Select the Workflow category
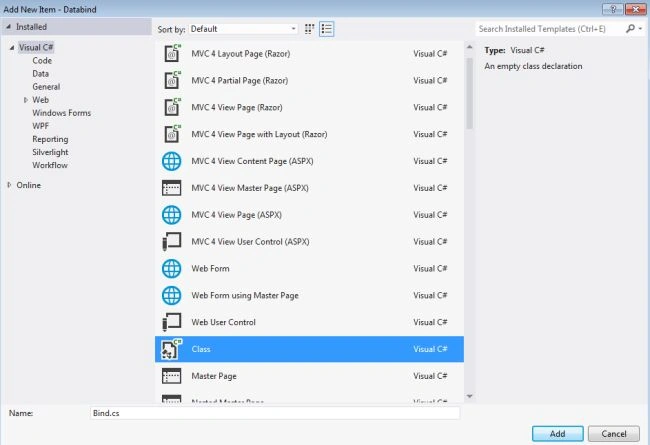The height and width of the screenshot is (445, 650). [x=50, y=165]
